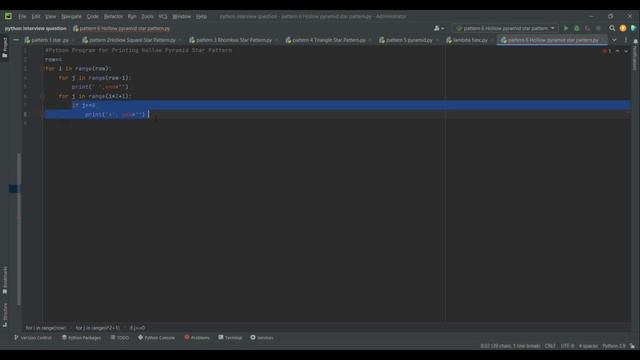
Task: Open TODO tool window
Action: [x=120, y=338]
